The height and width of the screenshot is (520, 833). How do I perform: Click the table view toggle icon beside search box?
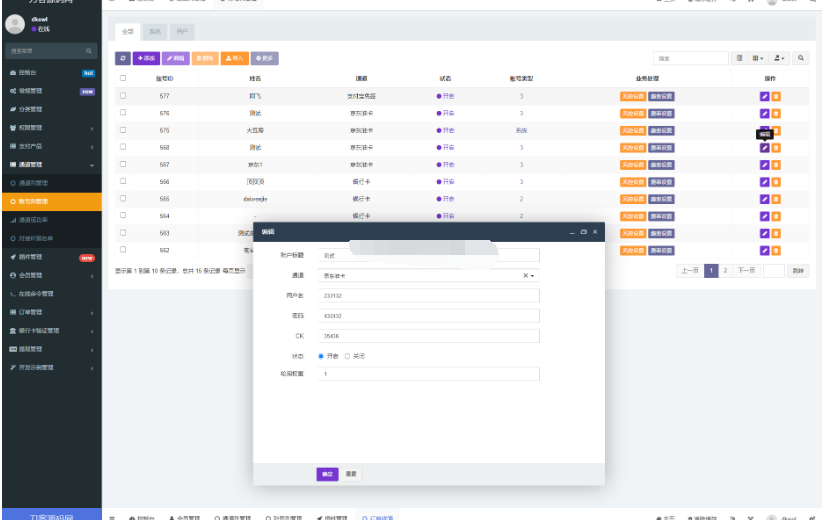coord(739,59)
